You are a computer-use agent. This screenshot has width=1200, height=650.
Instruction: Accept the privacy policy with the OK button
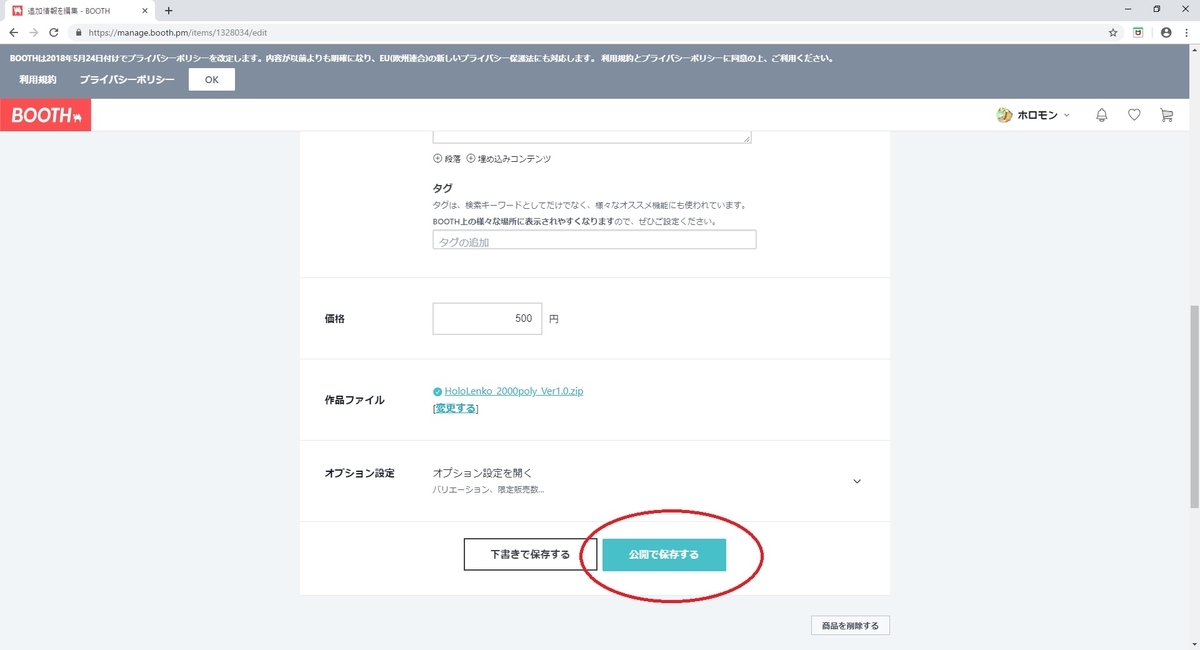(211, 79)
